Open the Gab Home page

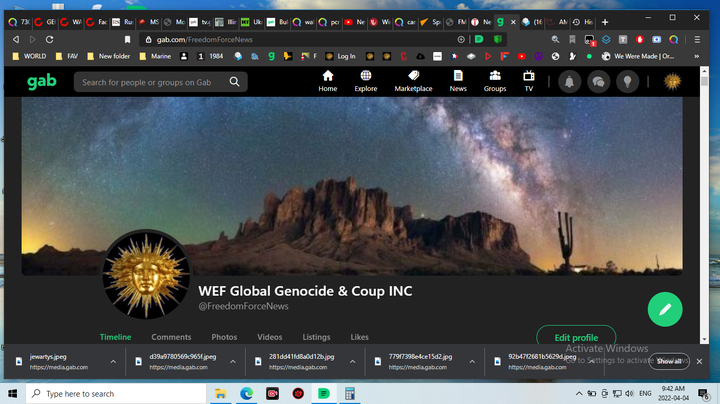[x=327, y=81]
